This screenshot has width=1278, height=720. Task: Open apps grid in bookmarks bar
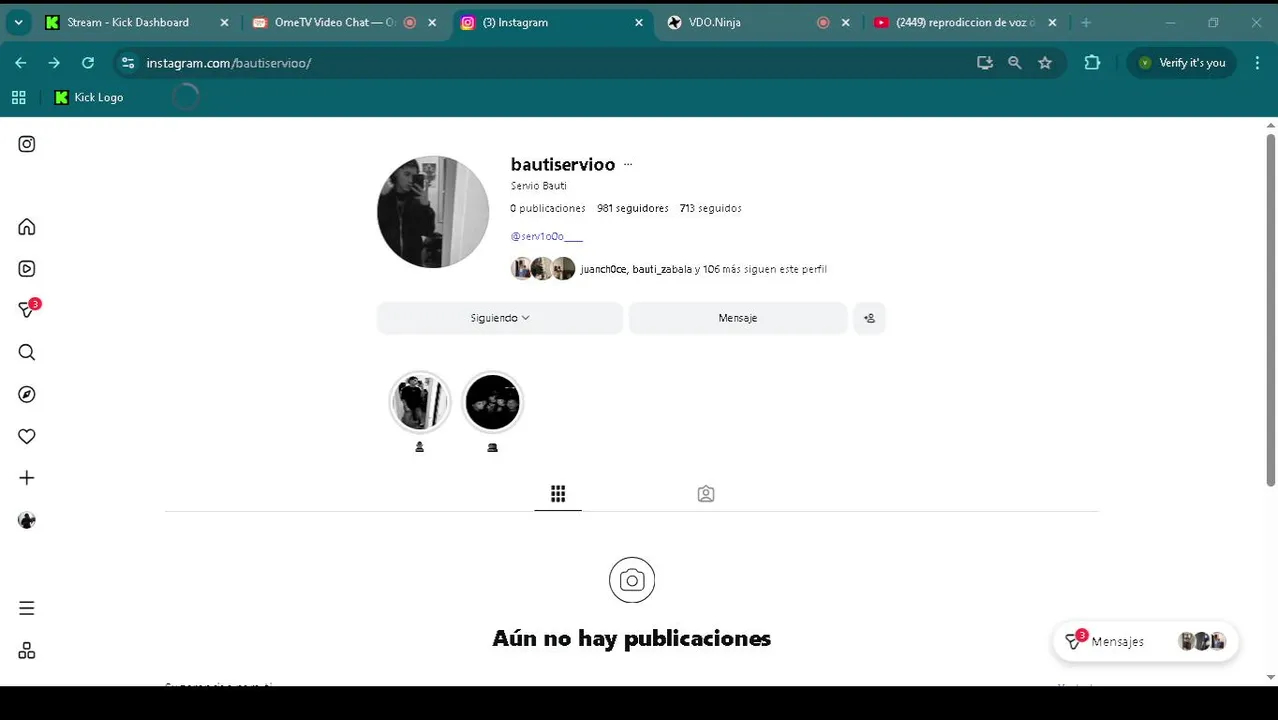pyautogui.click(x=18, y=97)
